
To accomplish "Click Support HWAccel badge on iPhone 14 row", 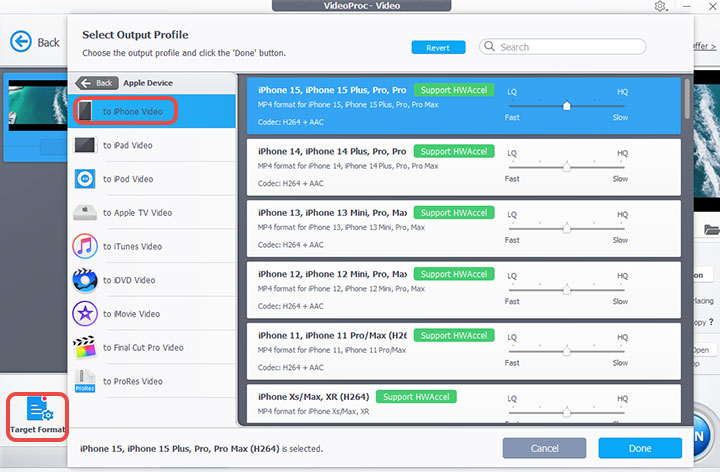I will [454, 151].
